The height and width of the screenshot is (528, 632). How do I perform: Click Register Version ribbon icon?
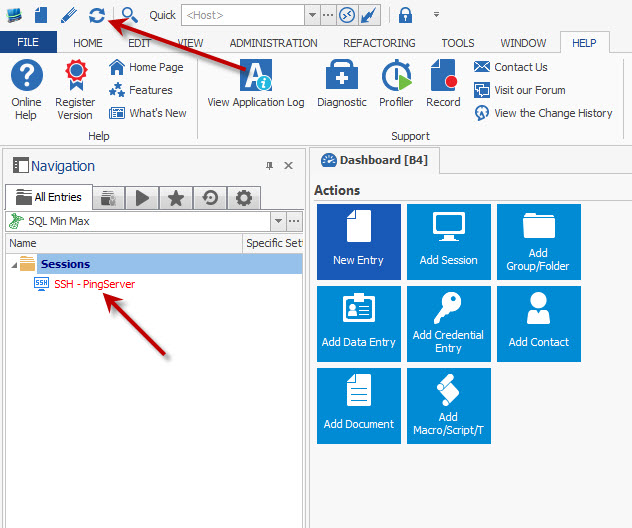75,89
